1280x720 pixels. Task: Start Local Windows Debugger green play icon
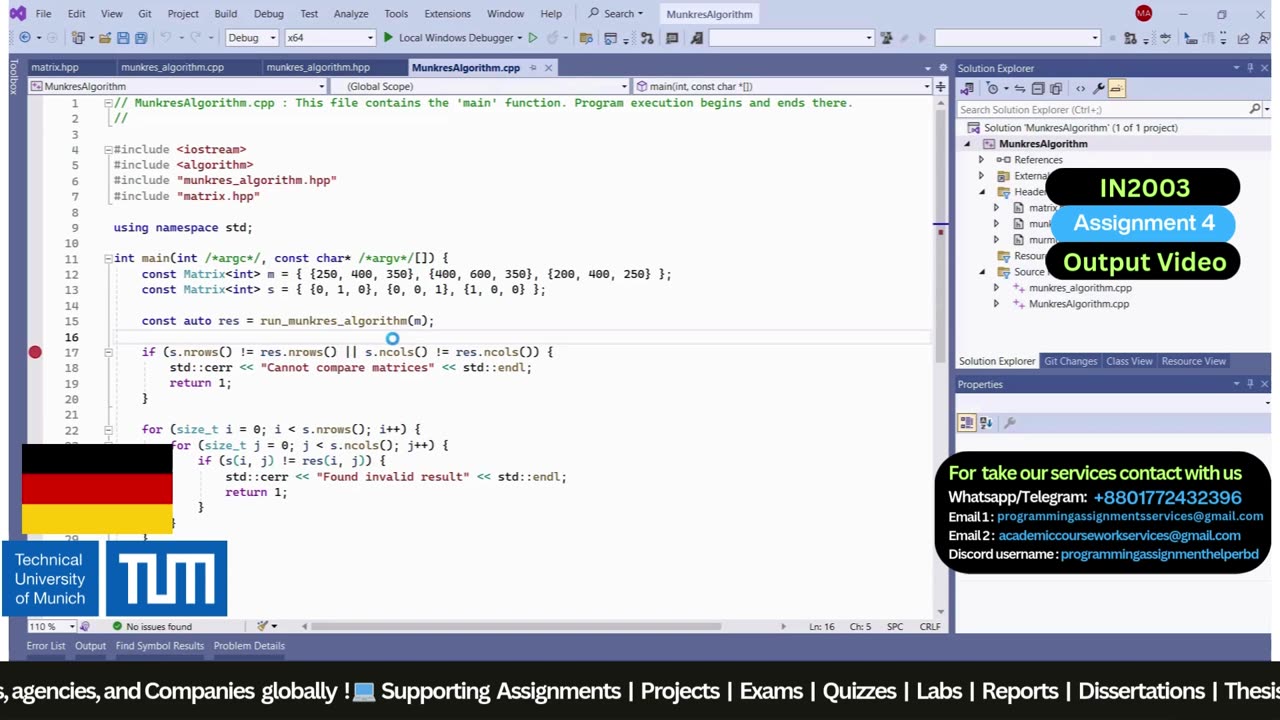[x=388, y=38]
